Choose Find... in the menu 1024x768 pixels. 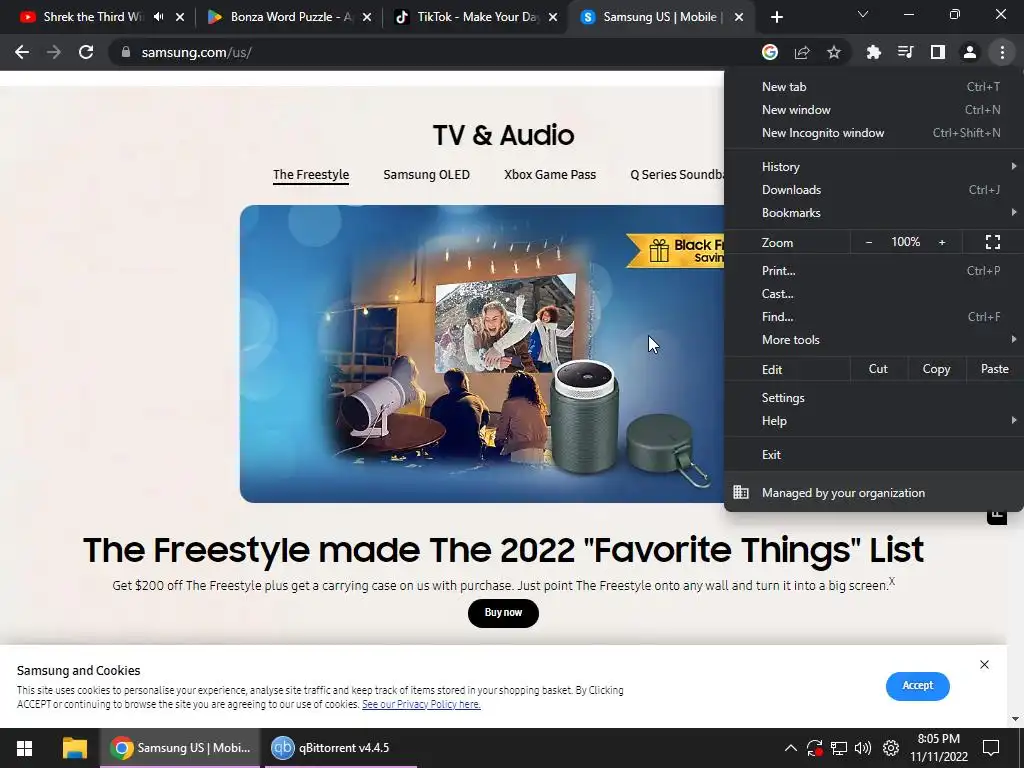[874, 317]
